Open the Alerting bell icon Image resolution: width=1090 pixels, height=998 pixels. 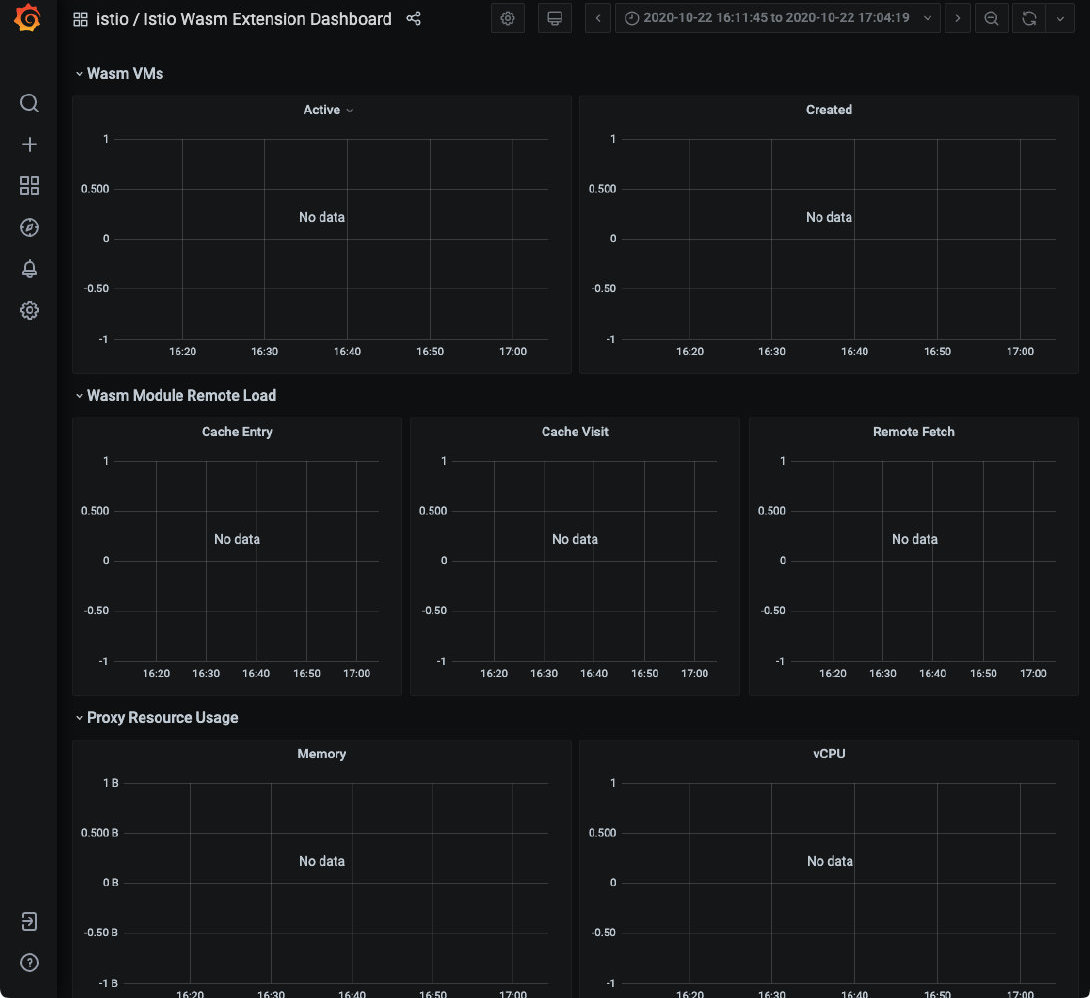coord(29,269)
